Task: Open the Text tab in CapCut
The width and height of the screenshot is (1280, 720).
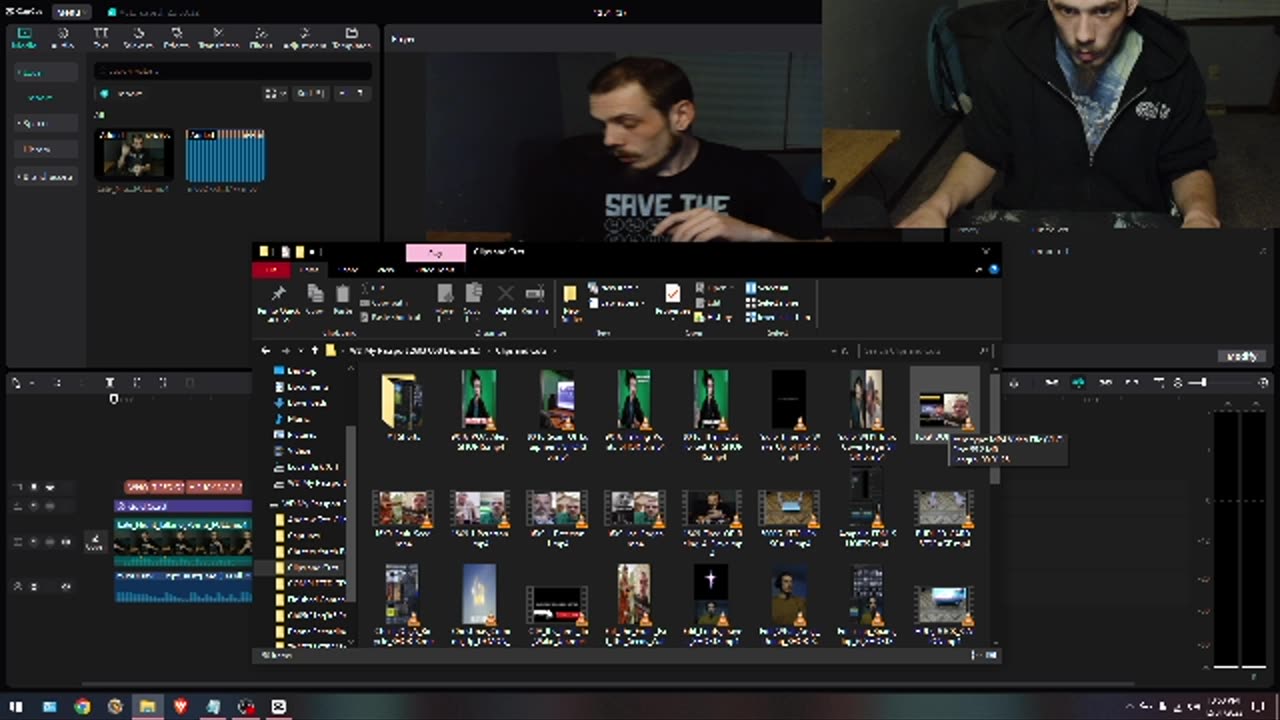Action: point(101,38)
